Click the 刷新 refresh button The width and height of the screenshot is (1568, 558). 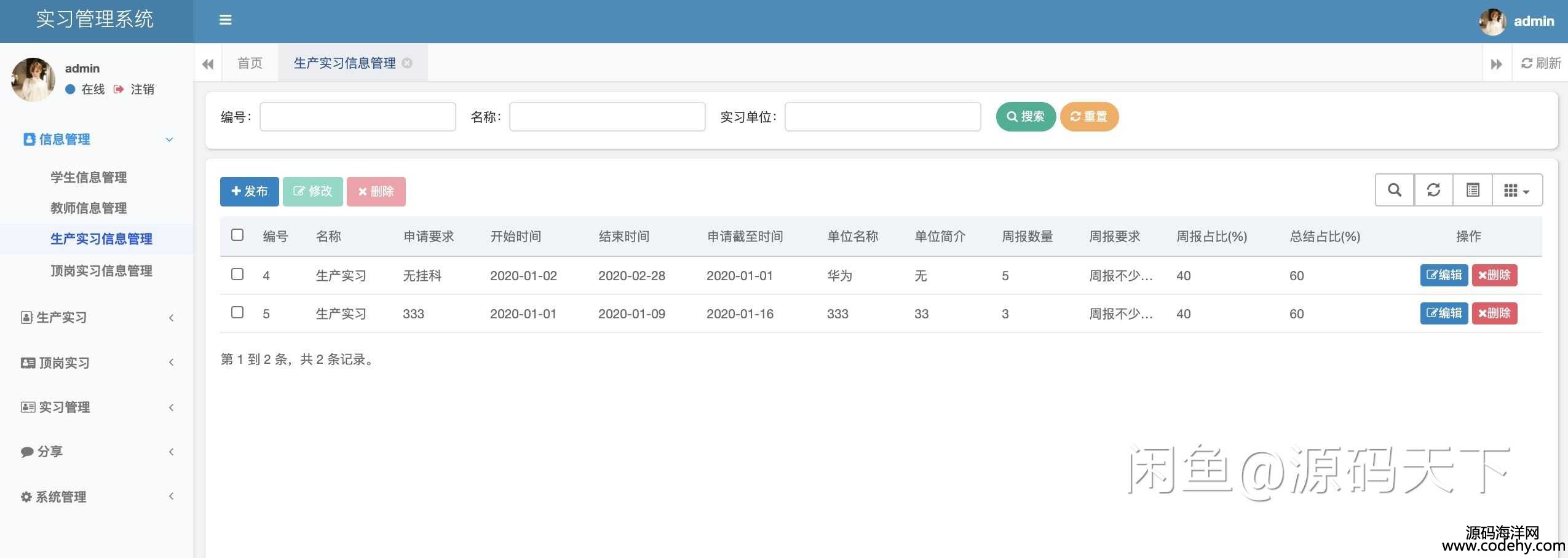(x=1541, y=63)
